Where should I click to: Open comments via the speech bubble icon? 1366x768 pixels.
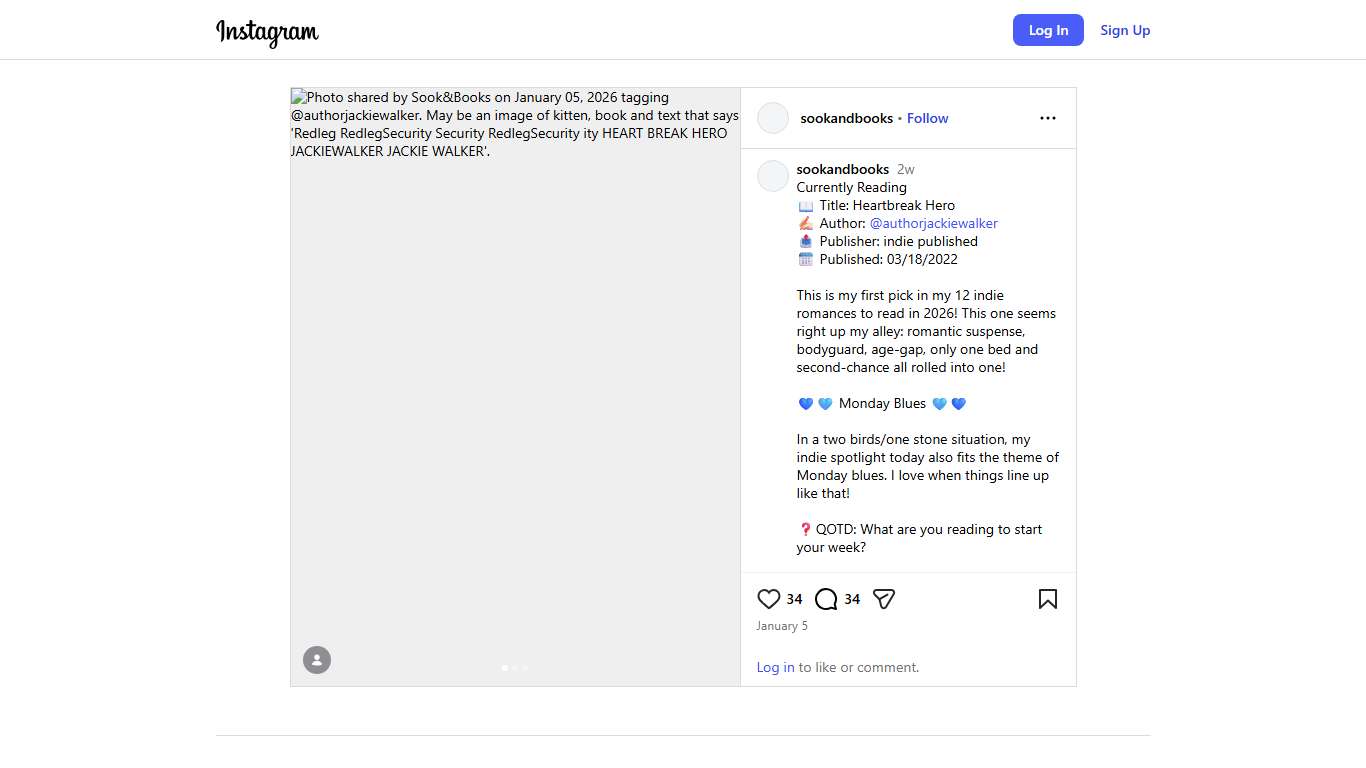pyautogui.click(x=826, y=599)
